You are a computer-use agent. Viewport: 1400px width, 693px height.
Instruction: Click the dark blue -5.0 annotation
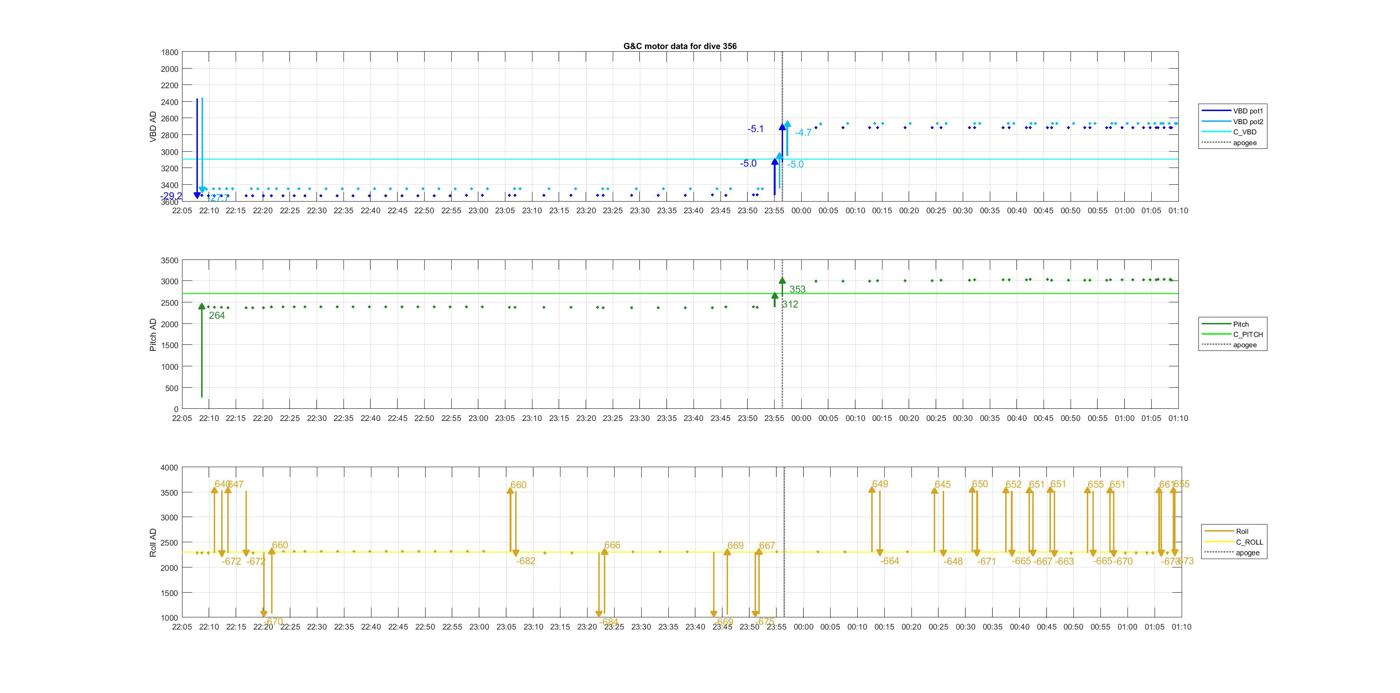(x=748, y=163)
